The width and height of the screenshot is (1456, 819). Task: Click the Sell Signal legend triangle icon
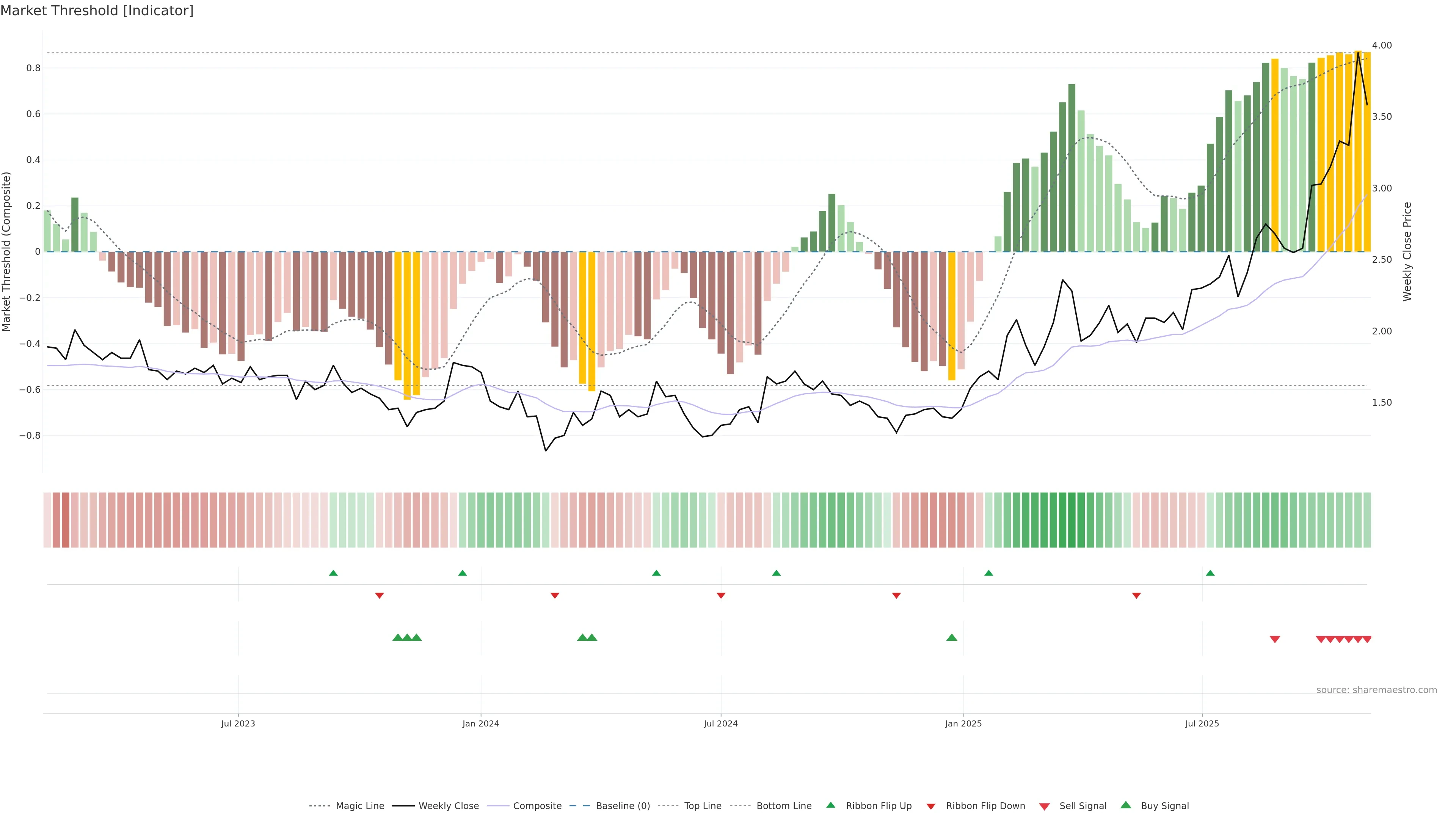pos(1044,806)
